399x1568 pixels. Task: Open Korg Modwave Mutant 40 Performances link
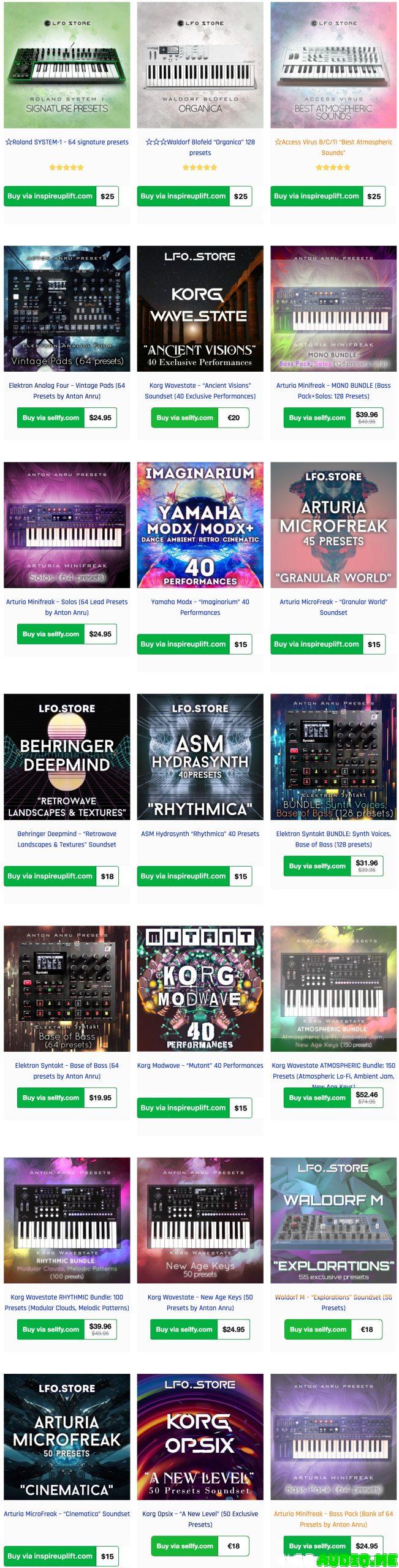[200, 1066]
